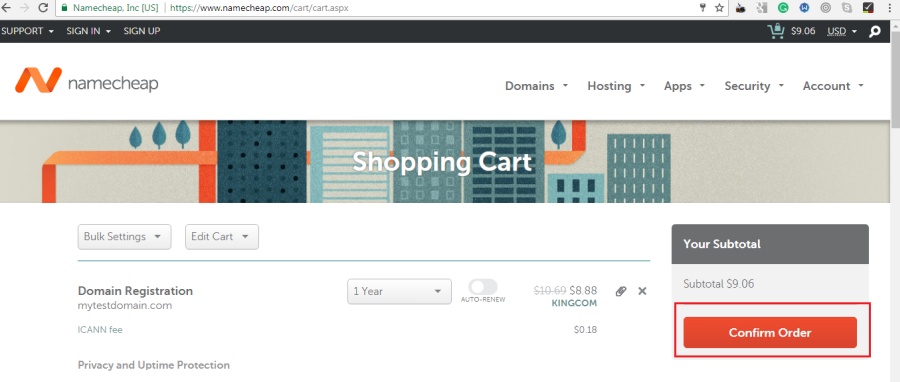This screenshot has height=382, width=900.
Task: Click the Confirm Order button
Action: (x=770, y=333)
